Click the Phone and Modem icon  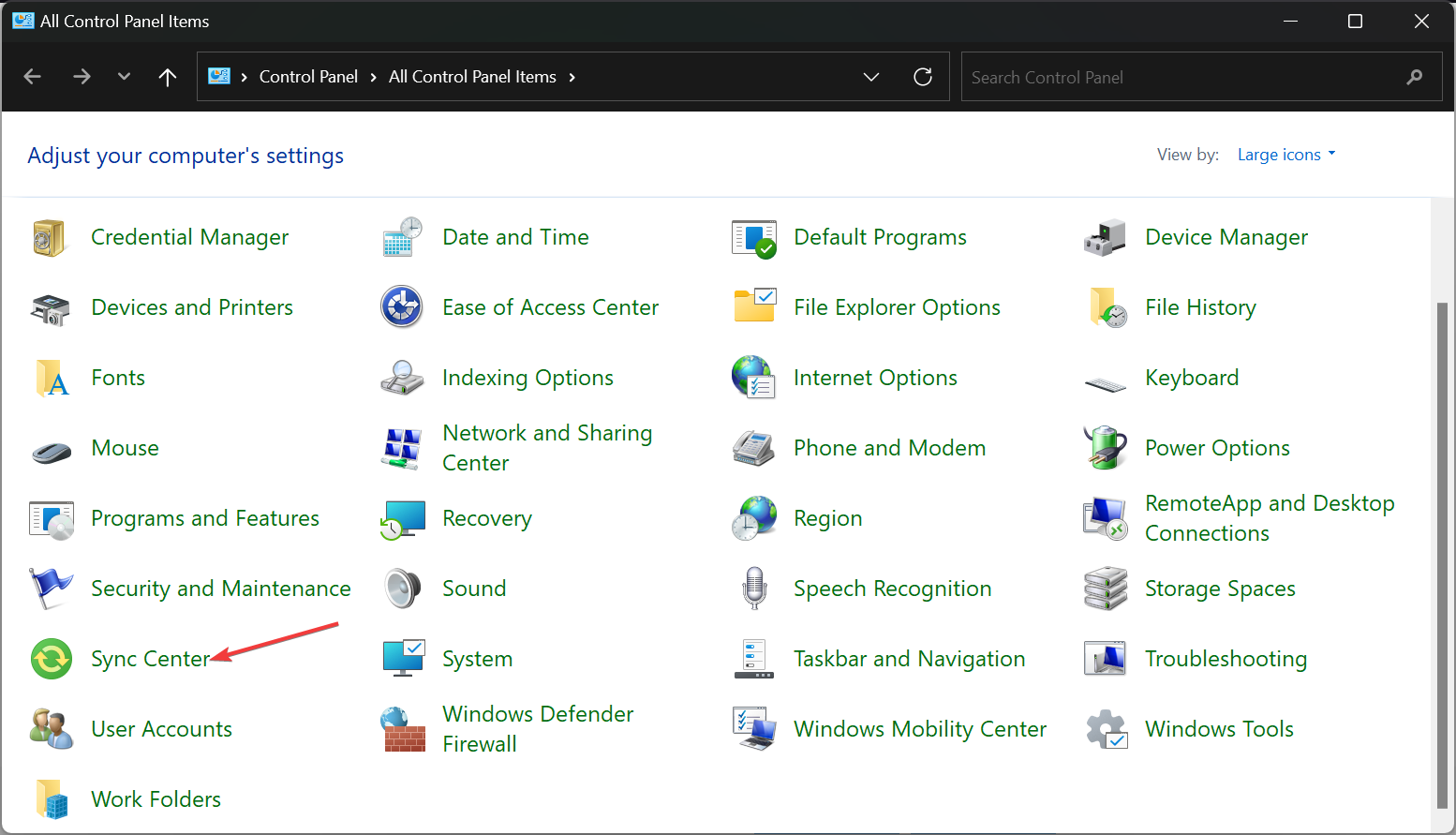tap(753, 448)
